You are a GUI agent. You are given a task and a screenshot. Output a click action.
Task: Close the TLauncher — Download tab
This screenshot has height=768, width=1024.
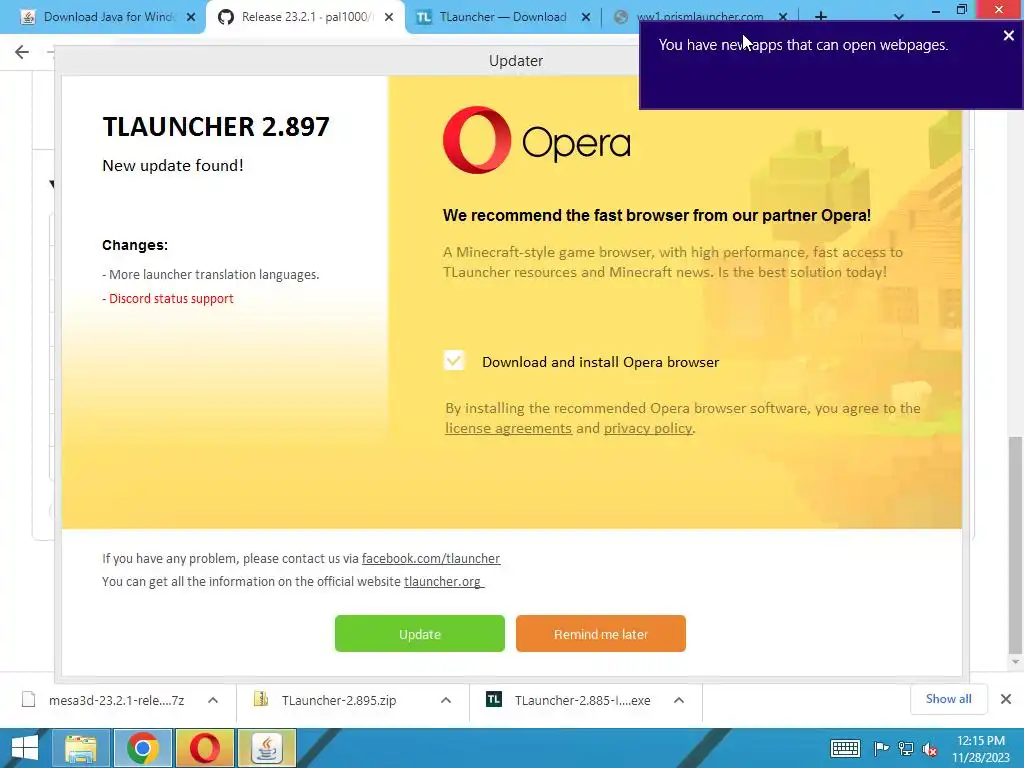tap(586, 17)
